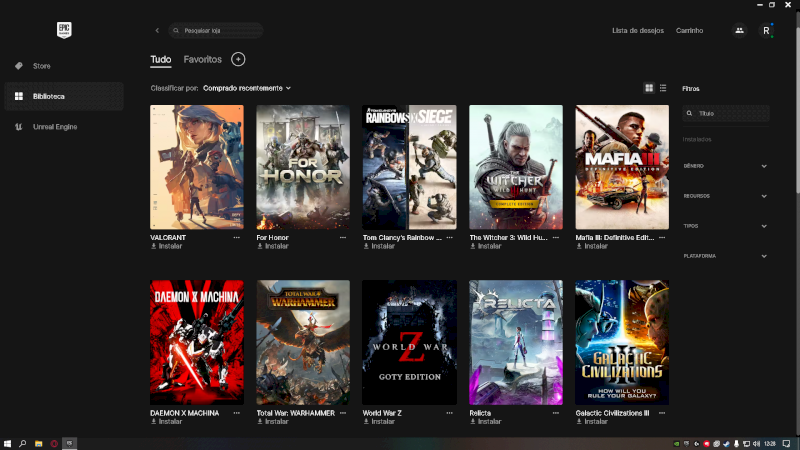Install Galactic Civilizations III
Viewport: 800px width, 450px height.
(x=592, y=422)
